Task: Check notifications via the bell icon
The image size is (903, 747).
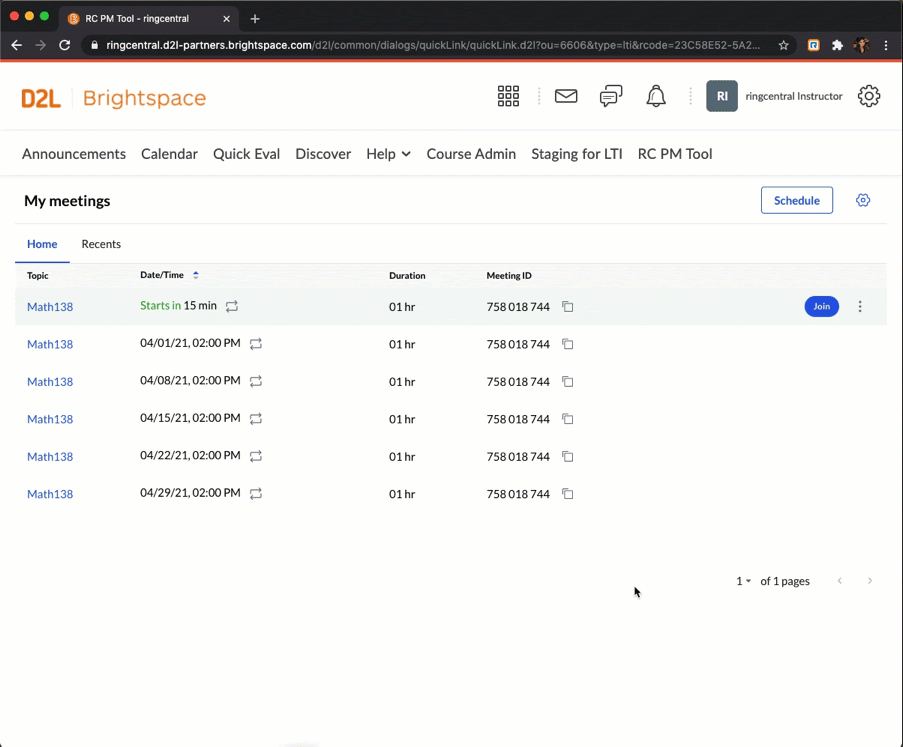Action: tap(655, 96)
